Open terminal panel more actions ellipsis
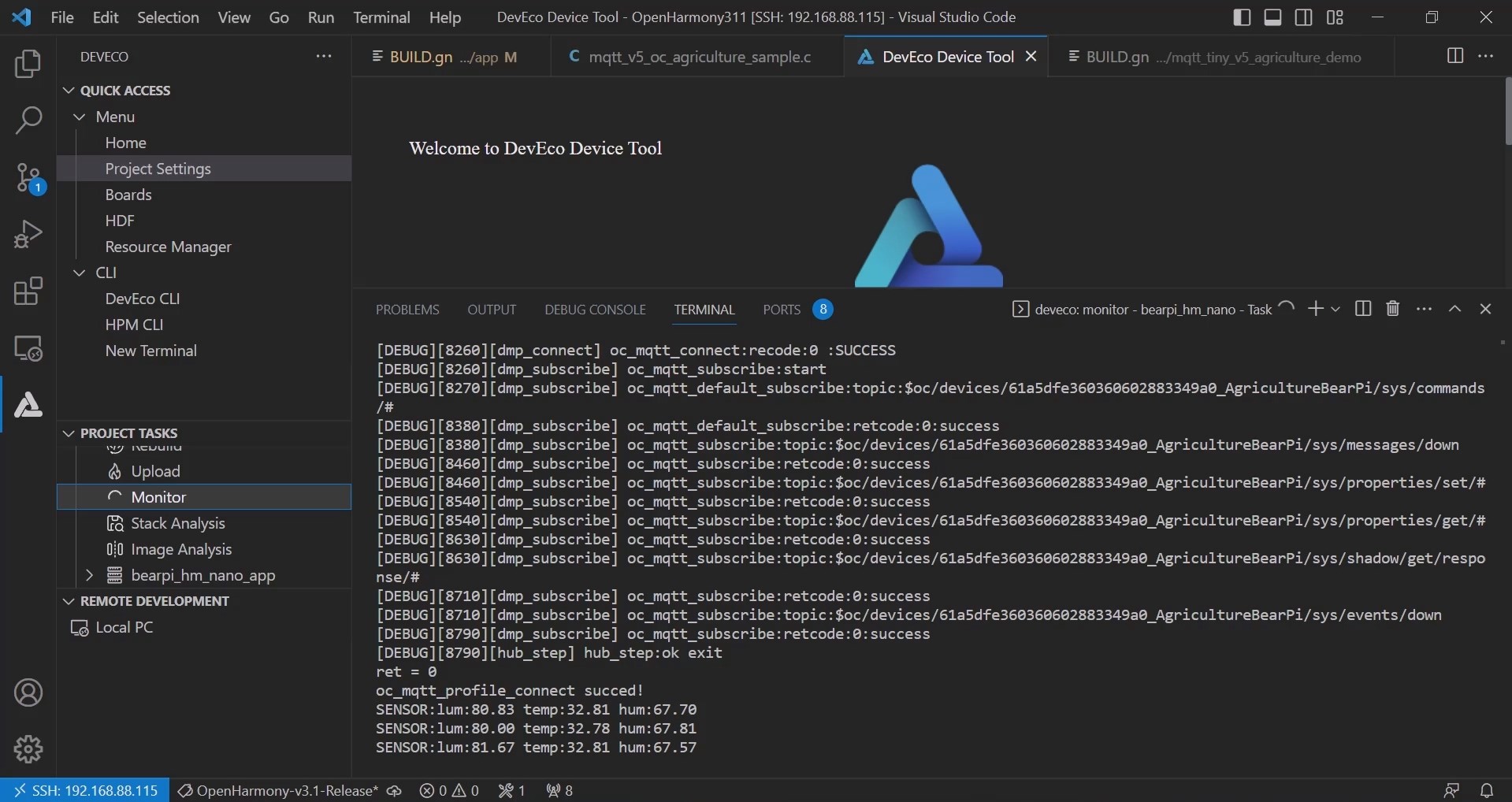Screen dimensions: 1512x802 tap(1424, 309)
